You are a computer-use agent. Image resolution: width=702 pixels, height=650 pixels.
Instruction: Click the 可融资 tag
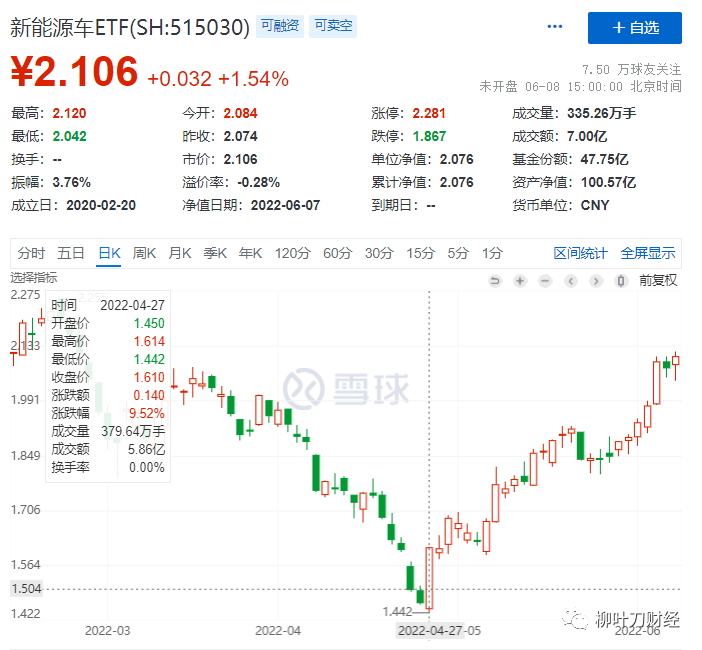[280, 26]
